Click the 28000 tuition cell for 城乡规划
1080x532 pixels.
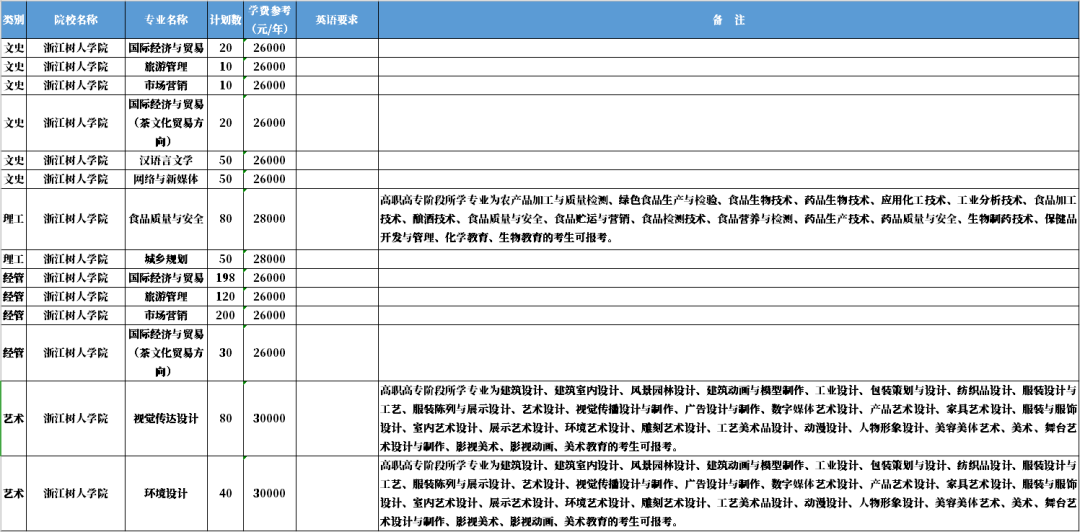point(269,259)
